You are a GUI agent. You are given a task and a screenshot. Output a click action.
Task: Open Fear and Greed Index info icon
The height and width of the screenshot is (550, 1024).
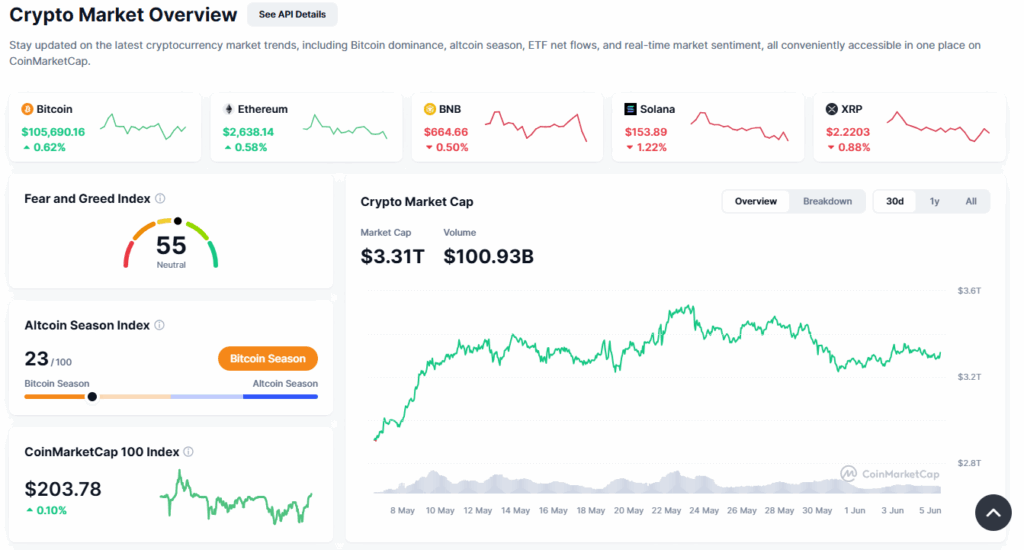(x=160, y=199)
